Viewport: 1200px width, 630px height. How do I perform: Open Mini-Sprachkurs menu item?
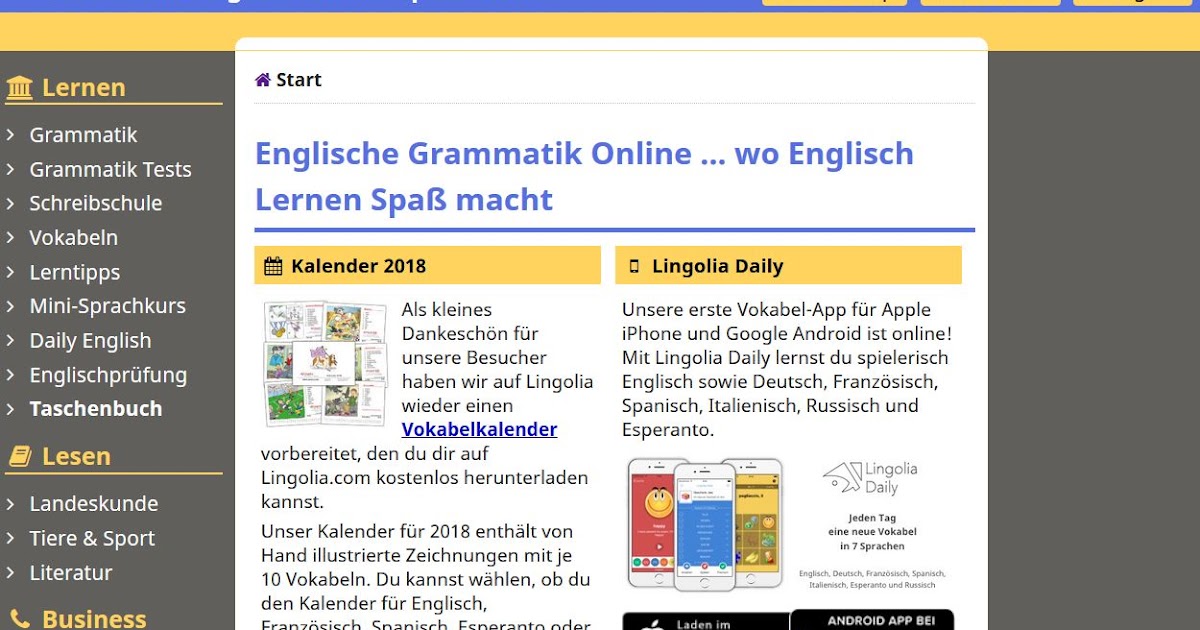click(x=108, y=306)
